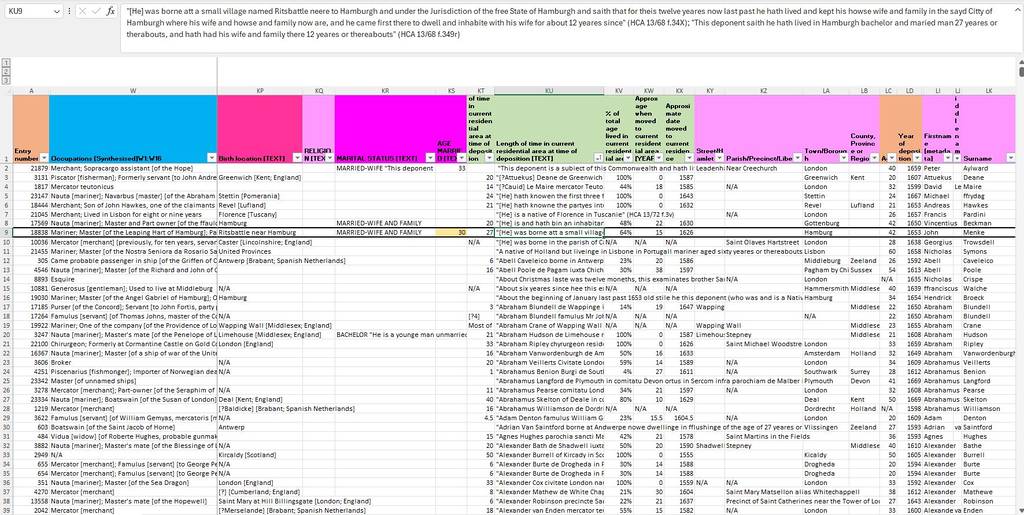Click the Enter checkmark in formula bar
1024x515 pixels.
(94, 11)
